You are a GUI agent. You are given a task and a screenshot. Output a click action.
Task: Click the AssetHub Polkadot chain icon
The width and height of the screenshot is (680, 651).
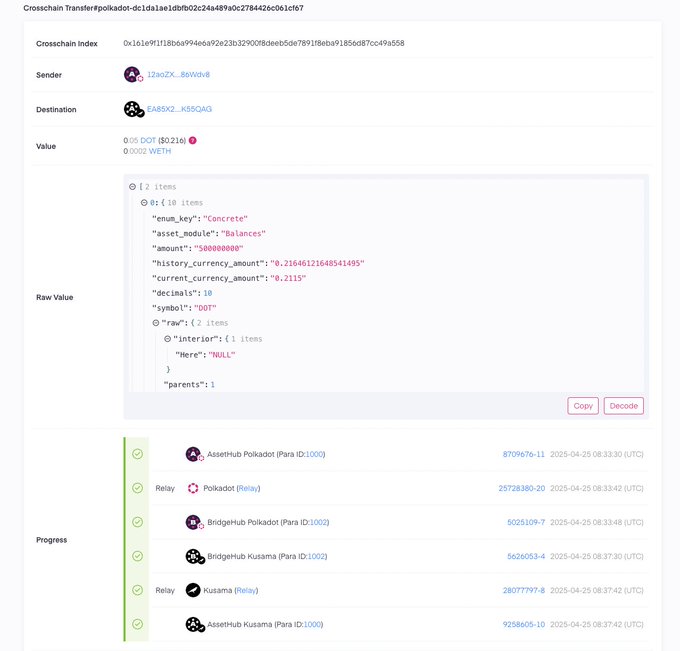pyautogui.click(x=193, y=454)
